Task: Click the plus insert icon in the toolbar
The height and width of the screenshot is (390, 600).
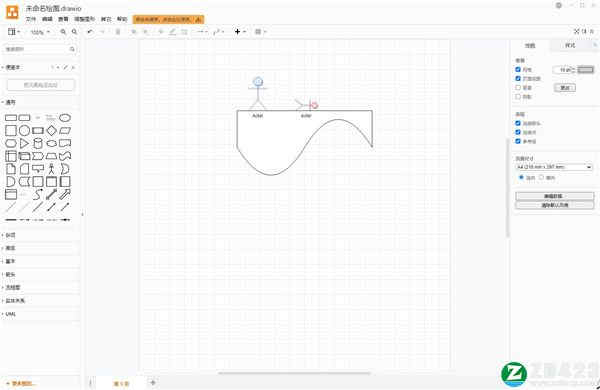Action: [x=238, y=32]
